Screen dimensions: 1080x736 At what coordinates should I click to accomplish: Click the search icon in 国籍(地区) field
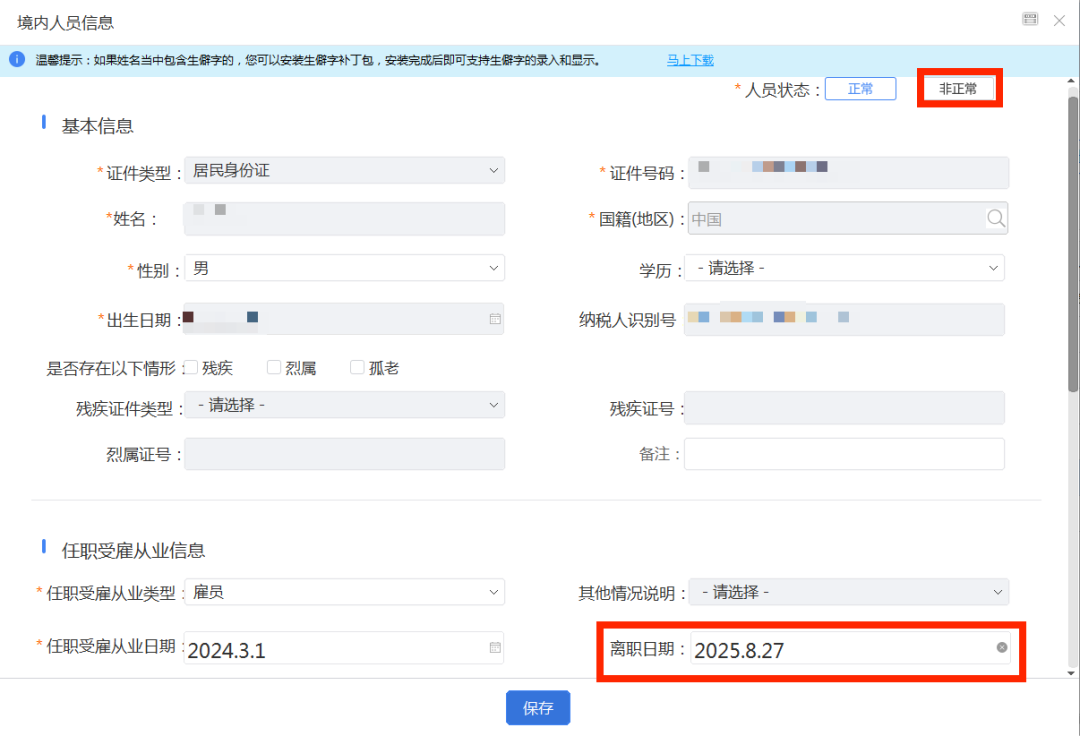(x=995, y=219)
